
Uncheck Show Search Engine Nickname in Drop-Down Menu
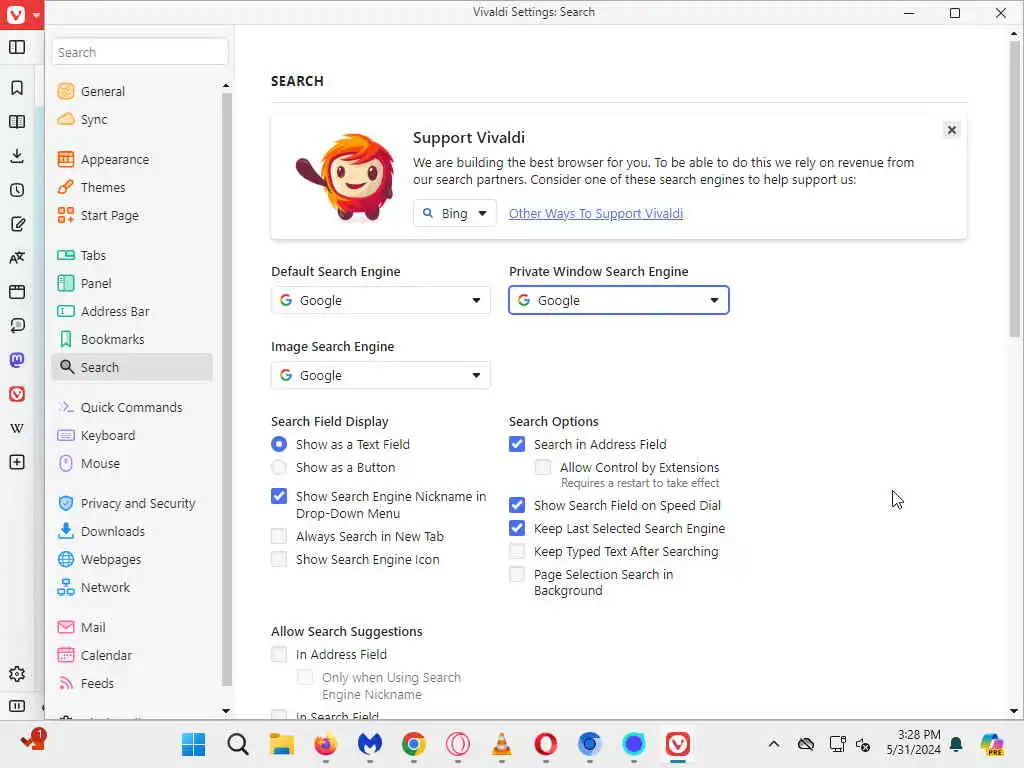pyautogui.click(x=279, y=496)
